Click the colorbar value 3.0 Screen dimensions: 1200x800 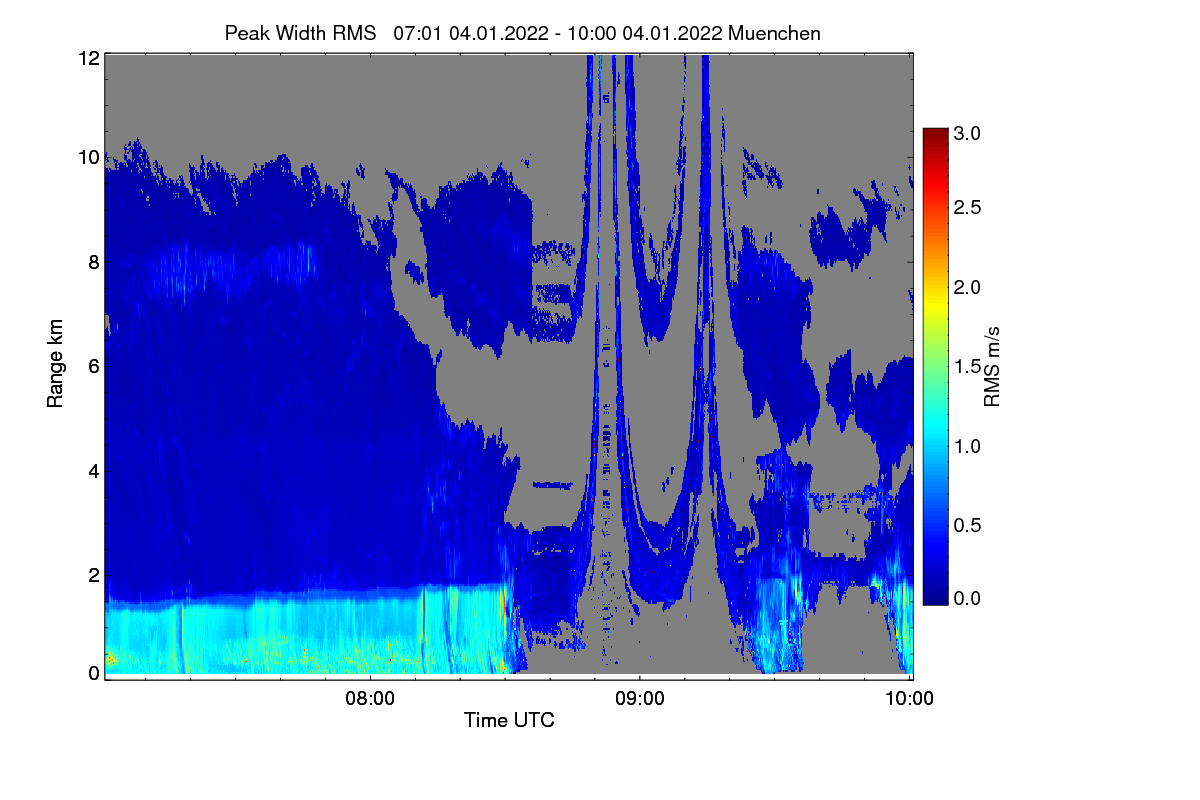pos(967,133)
